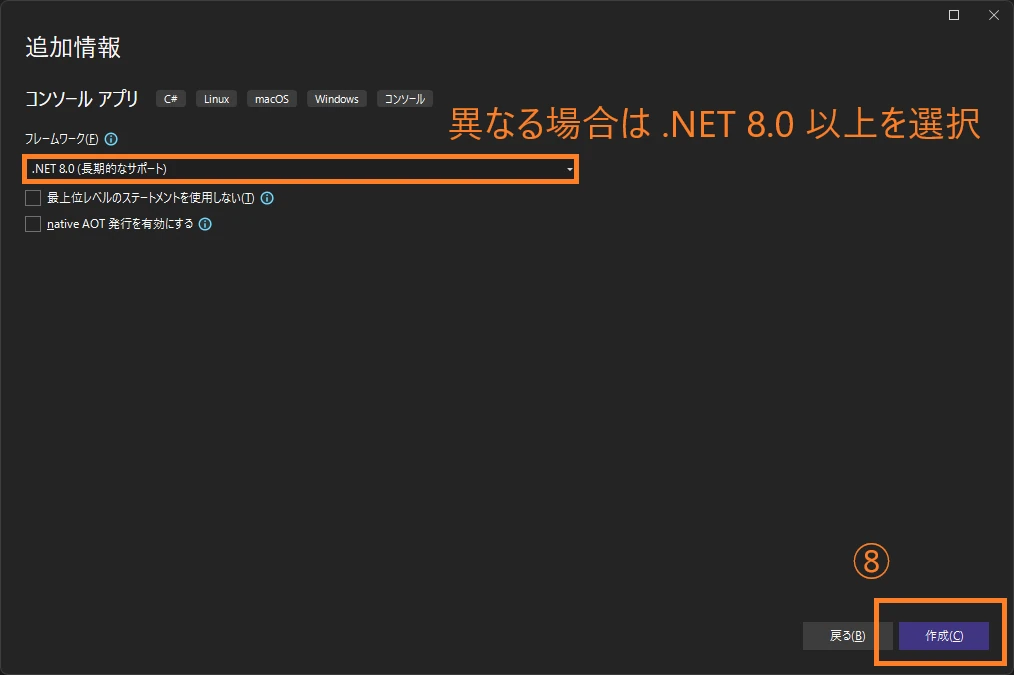
Task: Click the 追加情報 dialog title
Action: coord(73,48)
